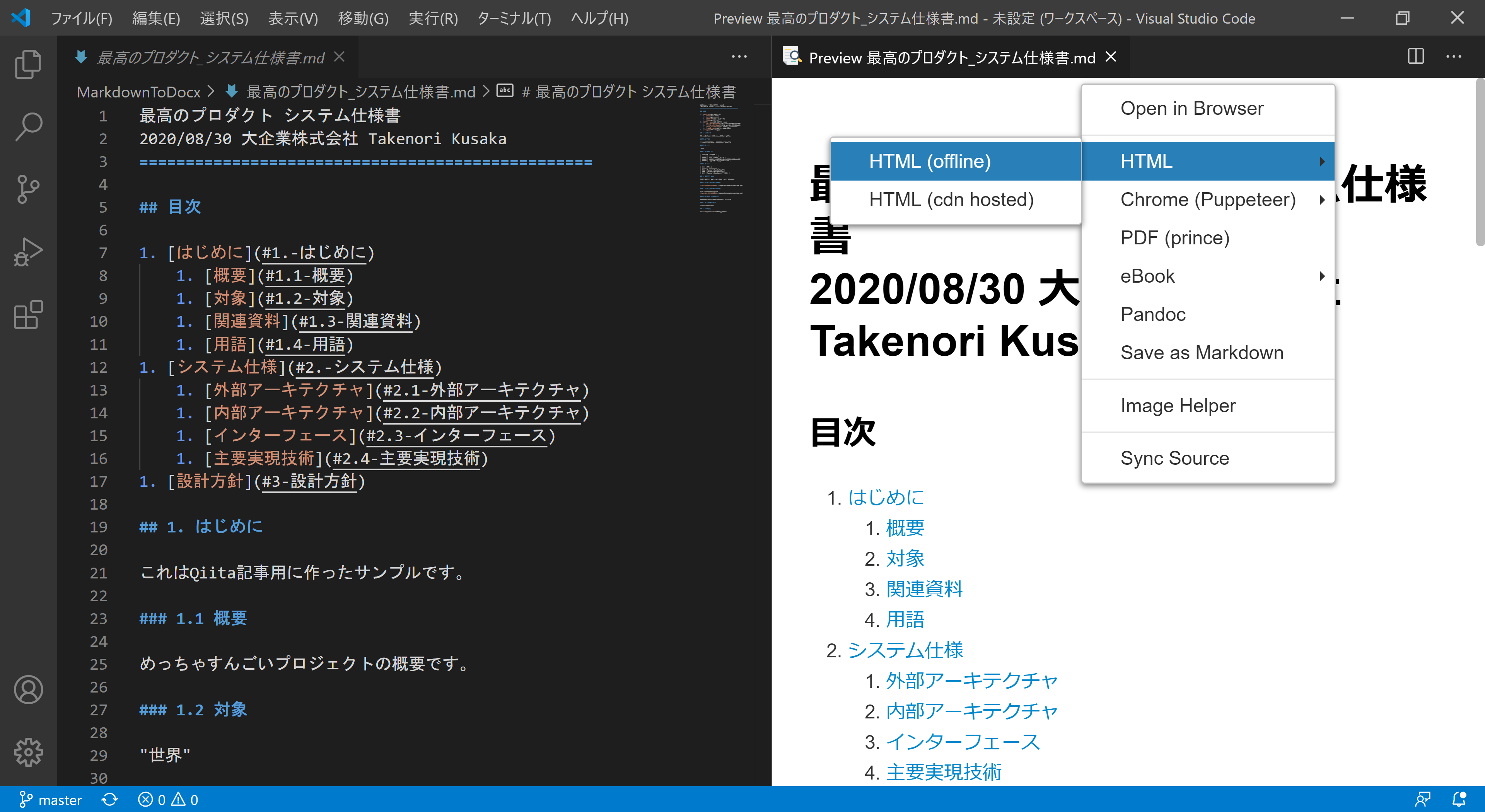Click the システム仕様 link in the preview
1485x812 pixels.
pyautogui.click(x=905, y=650)
